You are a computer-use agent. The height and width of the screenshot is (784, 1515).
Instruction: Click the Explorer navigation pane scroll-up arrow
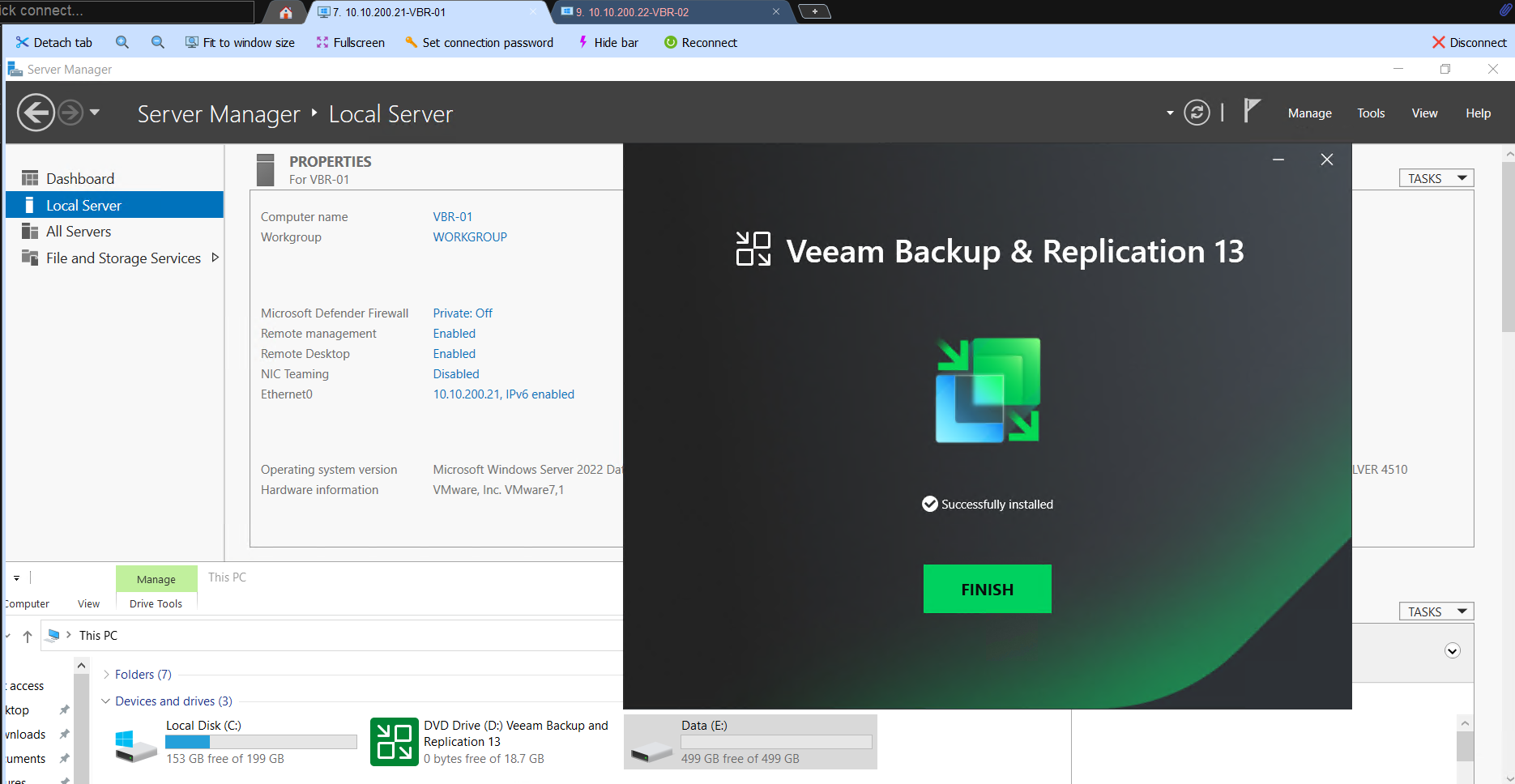(x=81, y=666)
